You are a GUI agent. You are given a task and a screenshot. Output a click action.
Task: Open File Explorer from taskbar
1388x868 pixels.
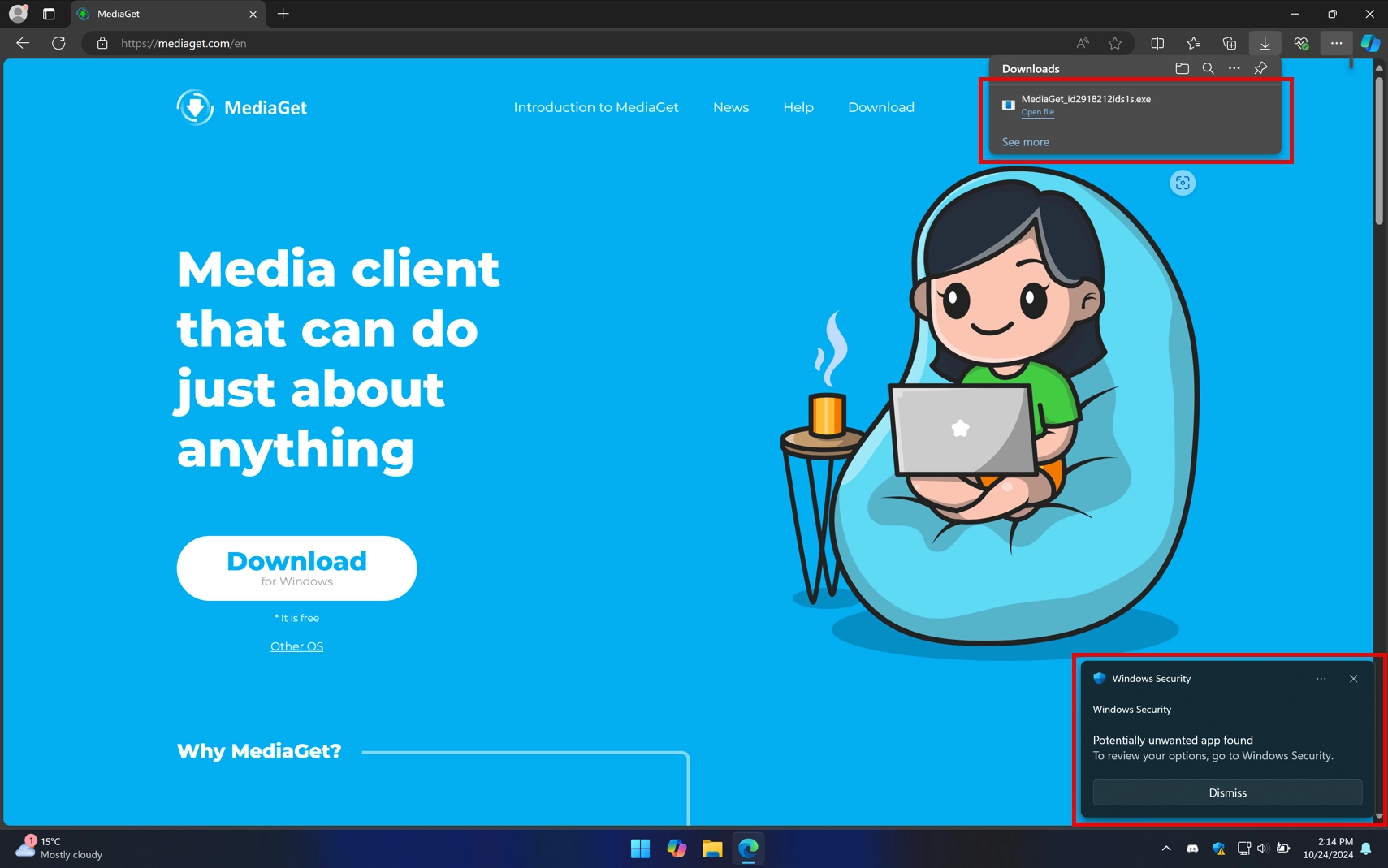click(712, 849)
